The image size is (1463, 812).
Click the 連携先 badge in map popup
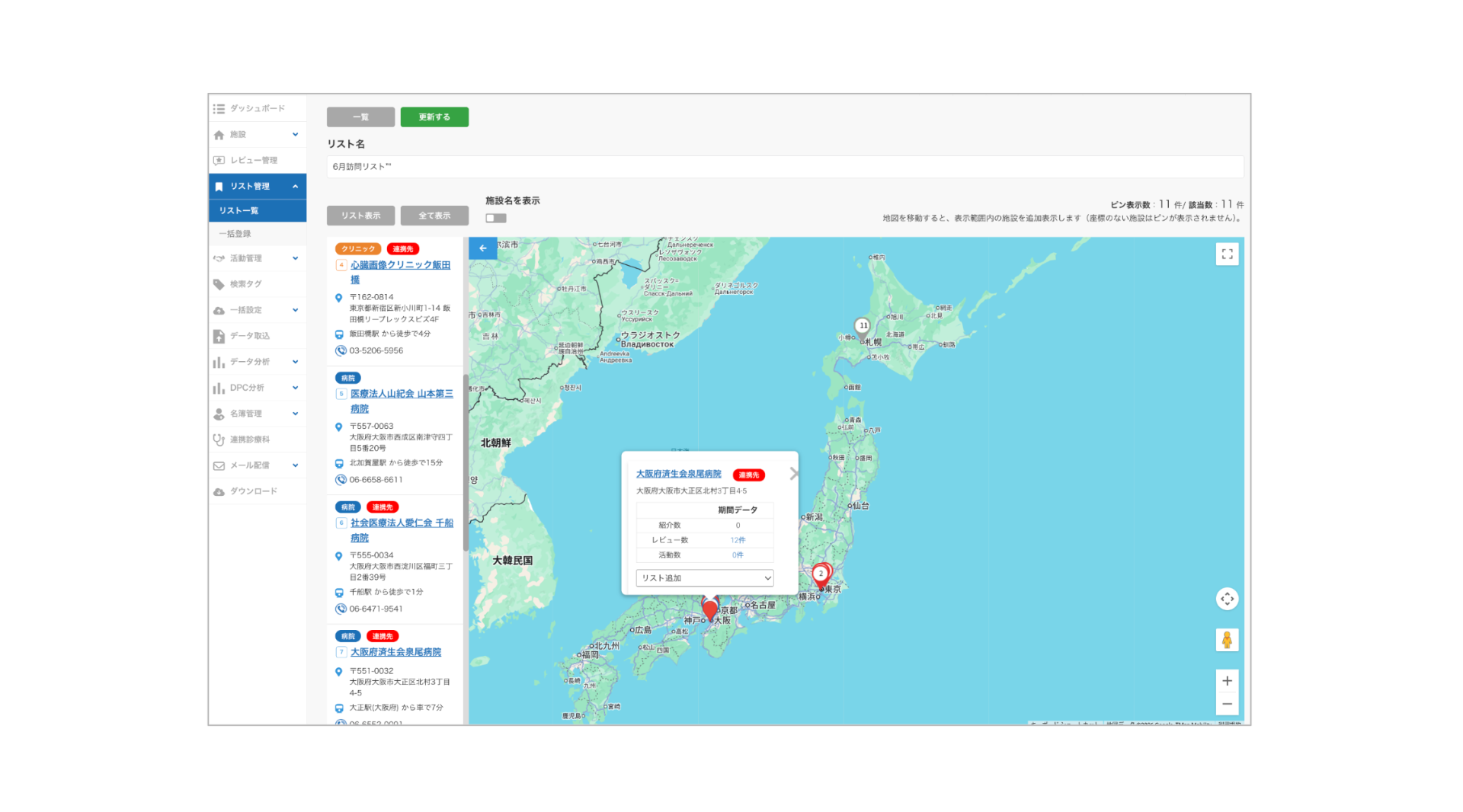[x=749, y=475]
